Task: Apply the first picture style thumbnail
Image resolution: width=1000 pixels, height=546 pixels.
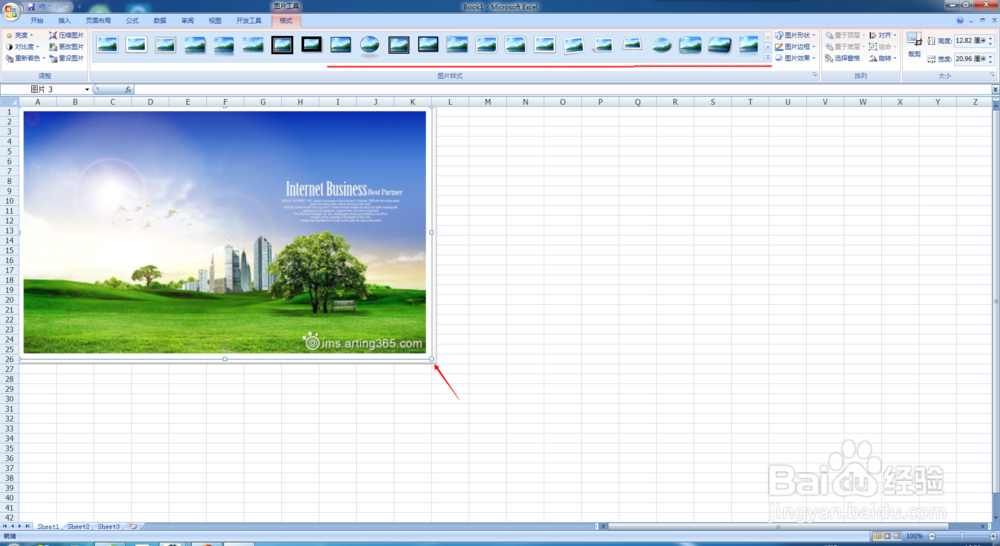Action: point(107,45)
